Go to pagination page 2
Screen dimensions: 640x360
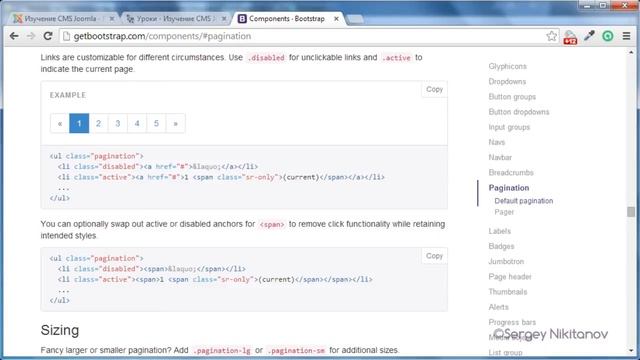click(x=98, y=123)
